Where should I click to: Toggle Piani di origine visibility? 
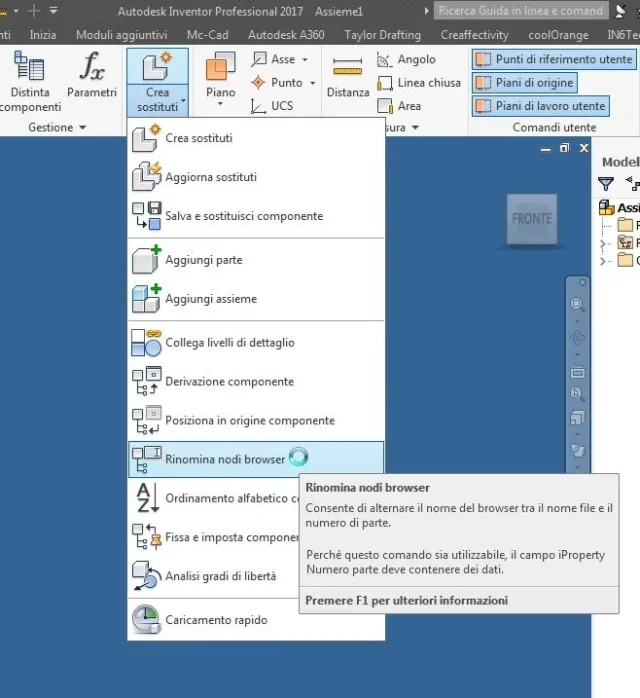tap(524, 83)
